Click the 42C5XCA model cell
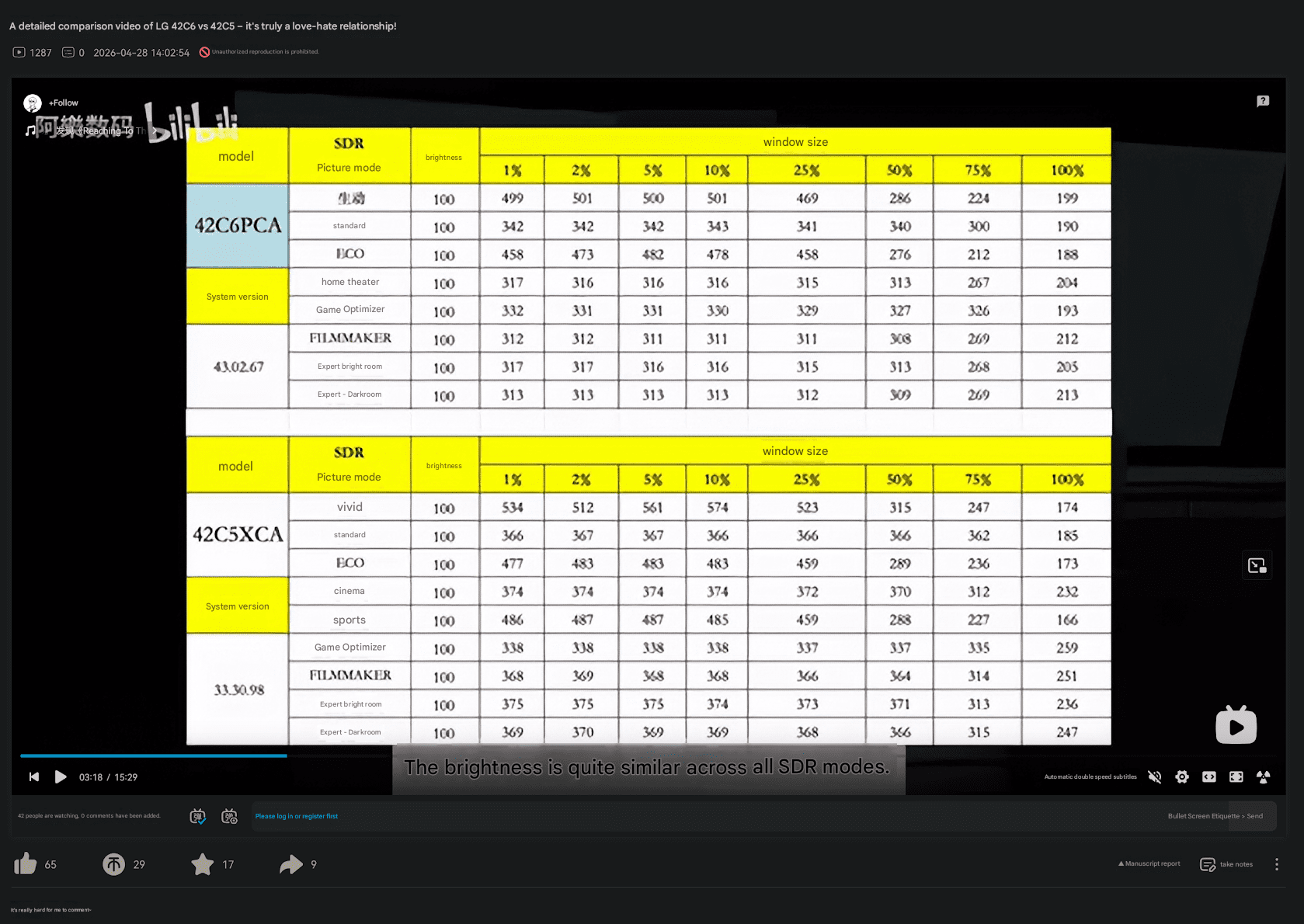Viewport: 1304px width, 924px height. pyautogui.click(x=238, y=534)
